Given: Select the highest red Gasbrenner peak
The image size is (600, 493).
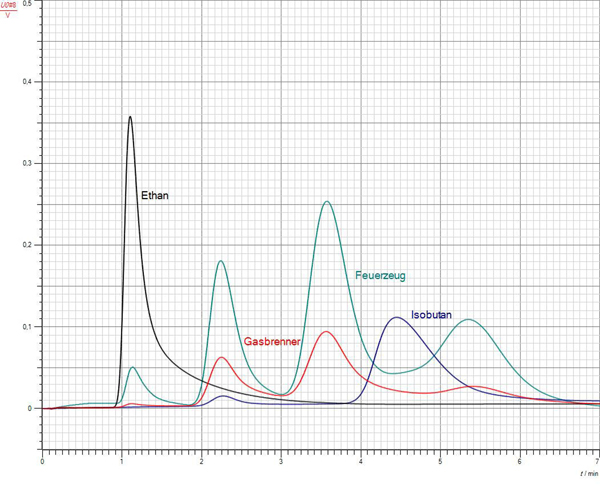Looking at the screenshot, I should click(325, 332).
